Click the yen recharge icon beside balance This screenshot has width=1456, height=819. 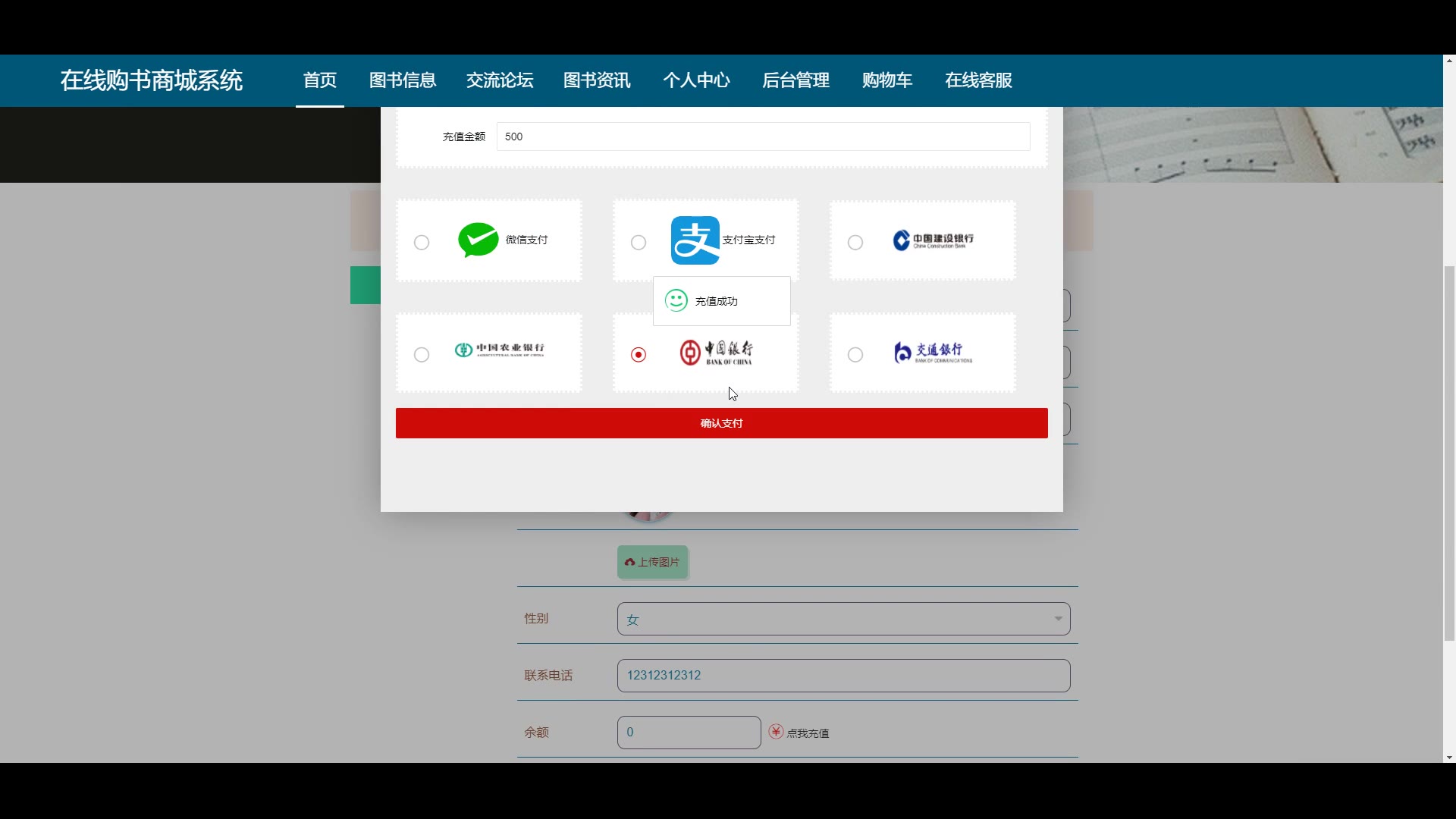(x=776, y=732)
